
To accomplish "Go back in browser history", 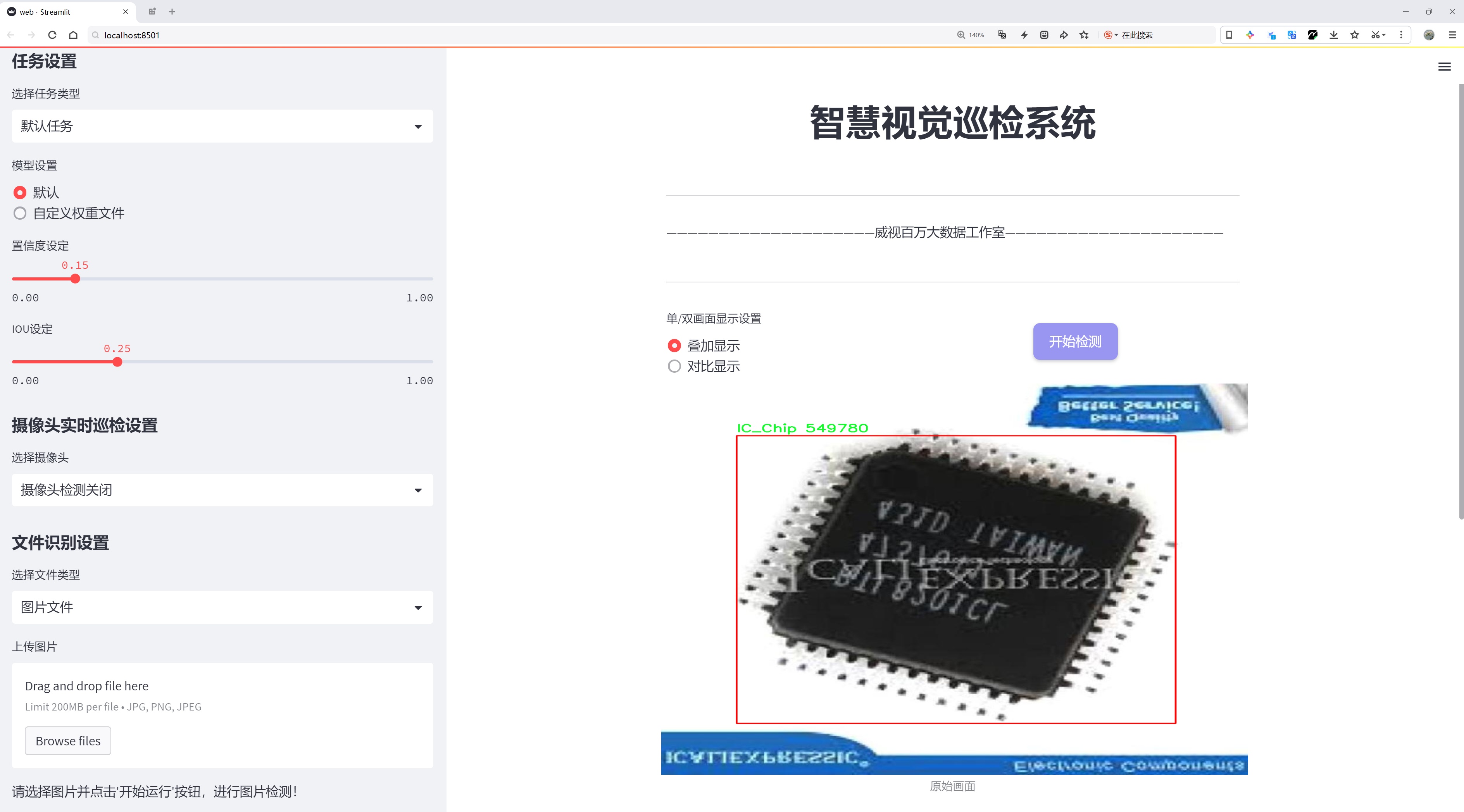I will 11,34.
